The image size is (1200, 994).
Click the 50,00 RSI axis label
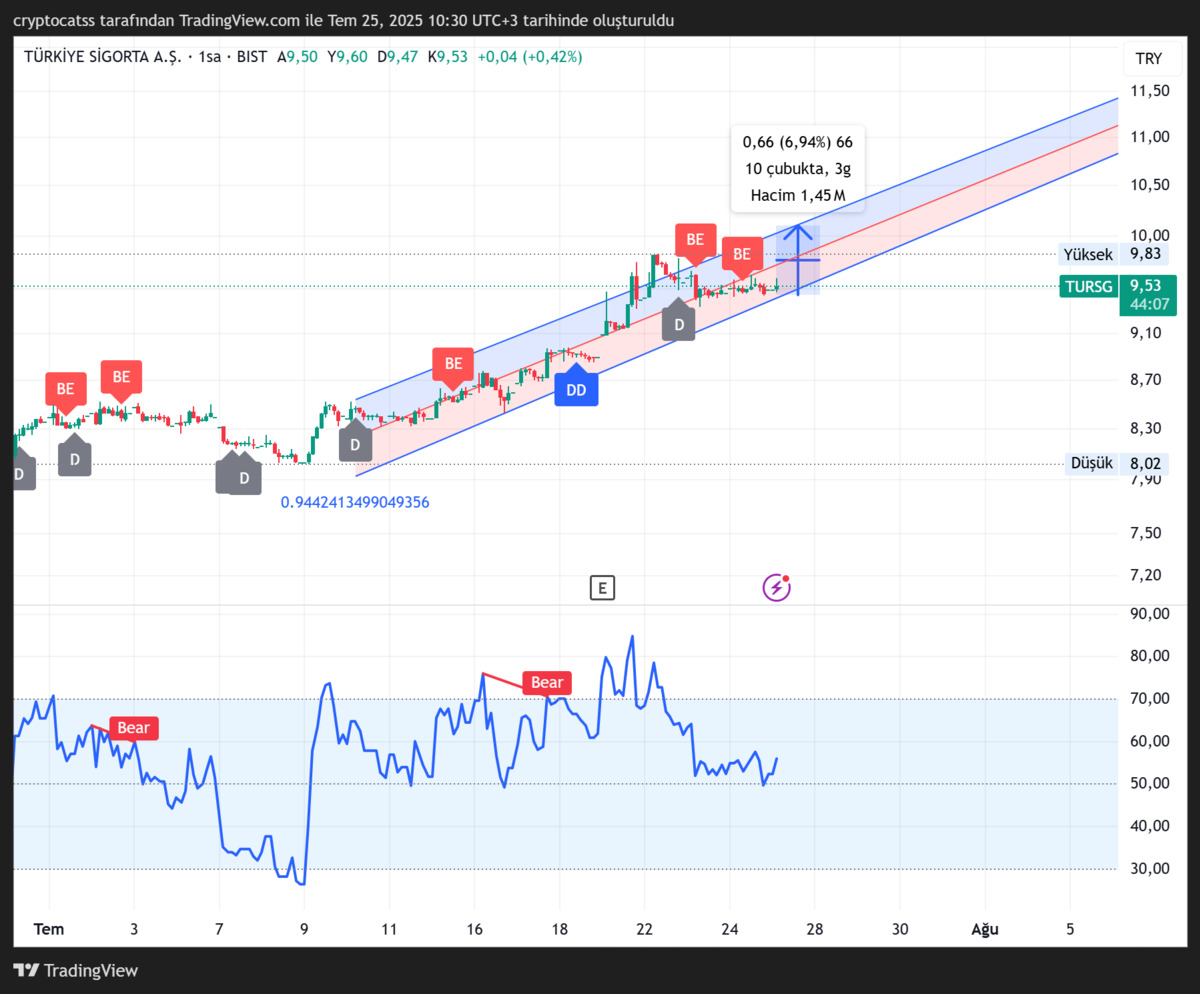click(x=1149, y=783)
